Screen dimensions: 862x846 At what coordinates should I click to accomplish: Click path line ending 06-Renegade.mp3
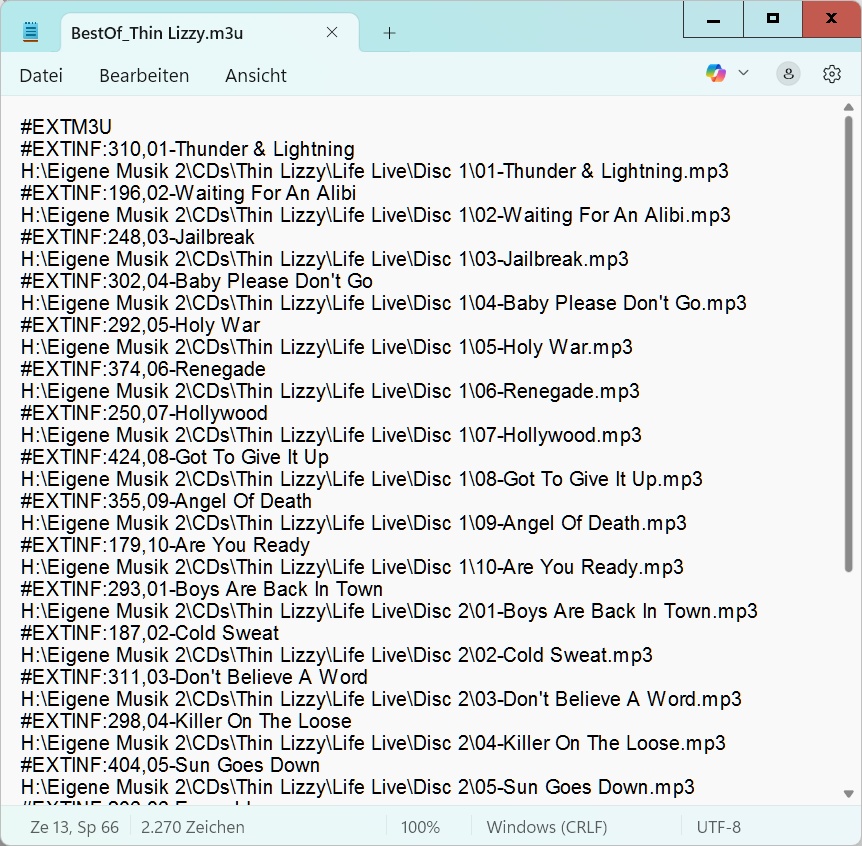[330, 391]
